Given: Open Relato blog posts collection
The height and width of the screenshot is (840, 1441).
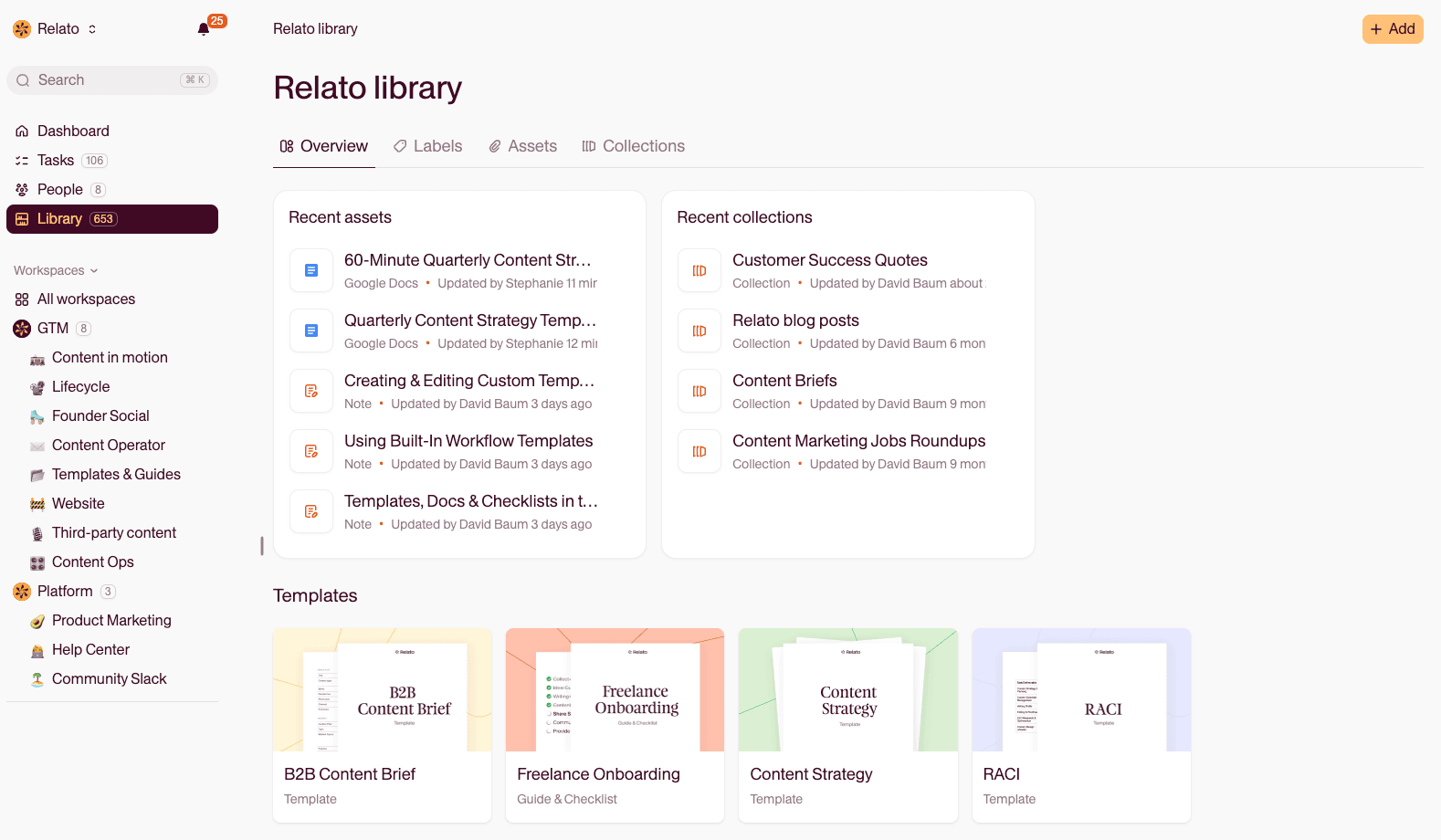Looking at the screenshot, I should (x=795, y=320).
